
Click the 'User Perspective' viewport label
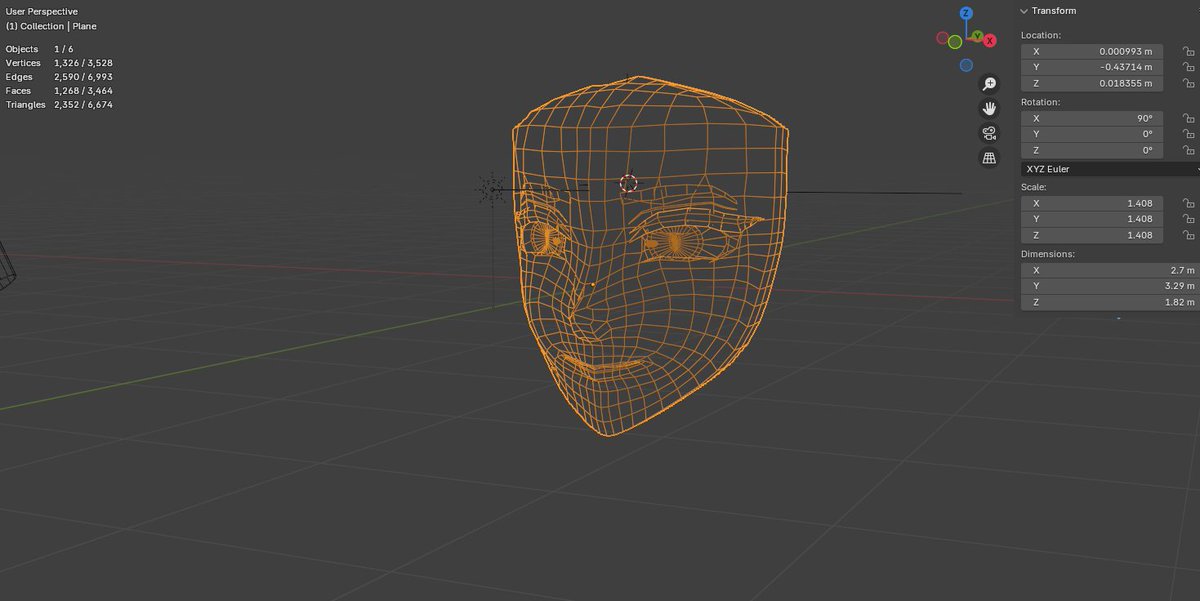pos(42,11)
